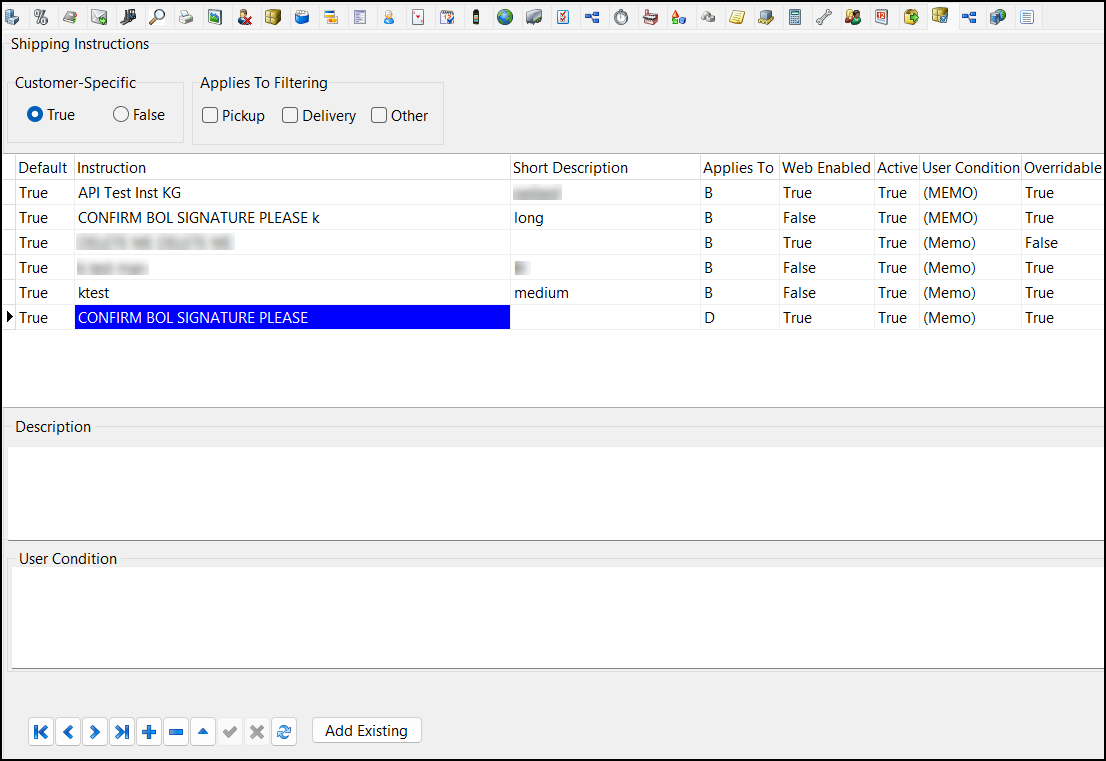
Task: Click inside the Description text area
Action: tap(555, 492)
